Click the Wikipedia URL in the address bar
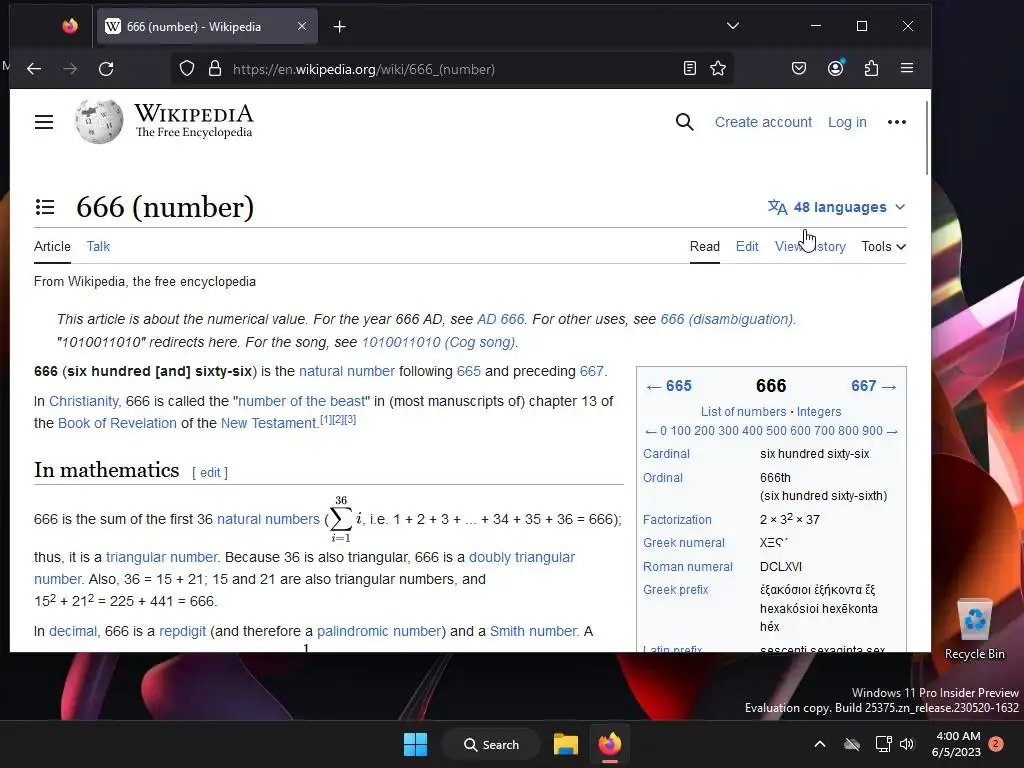 tap(364, 69)
